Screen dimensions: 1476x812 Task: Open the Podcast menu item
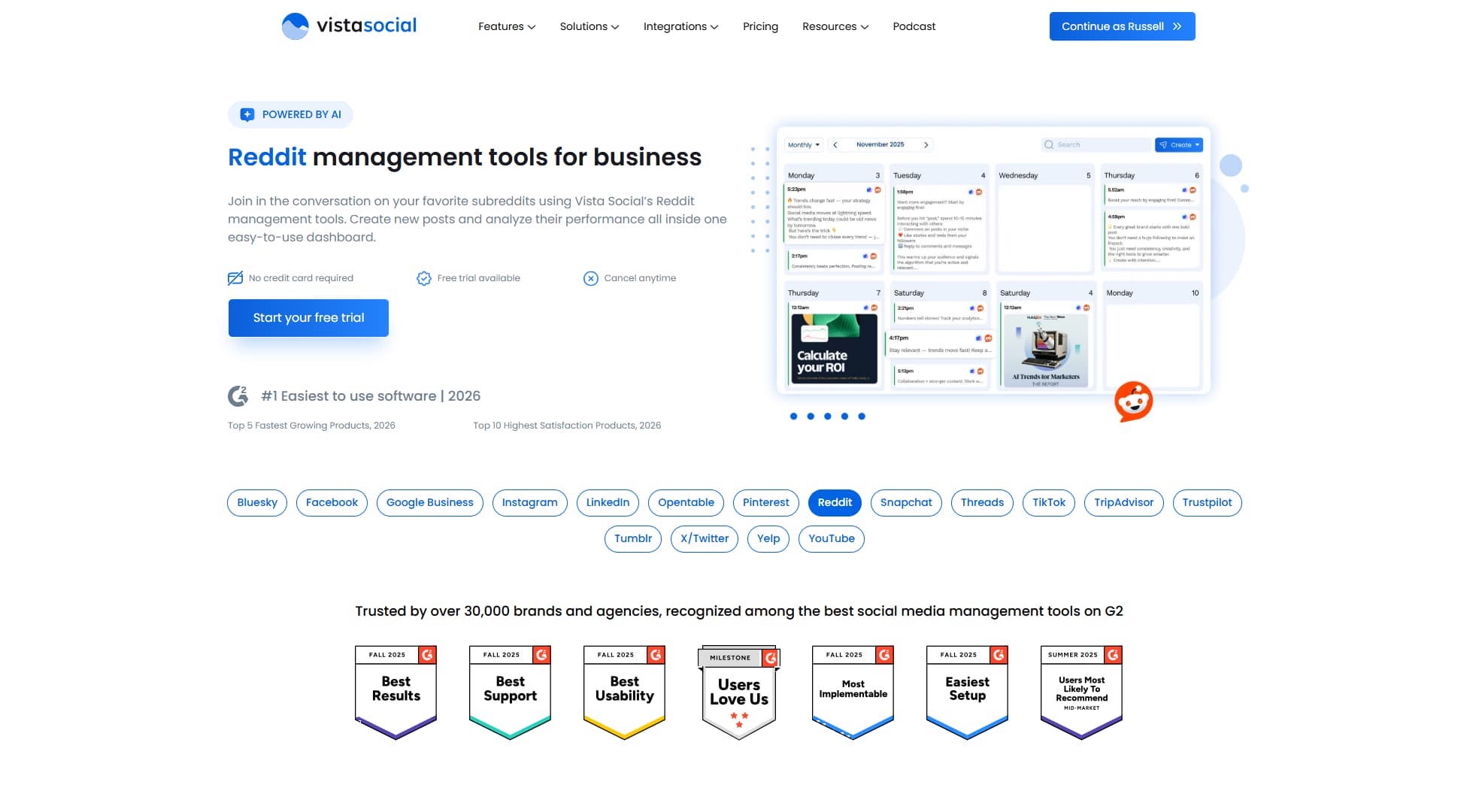click(913, 26)
